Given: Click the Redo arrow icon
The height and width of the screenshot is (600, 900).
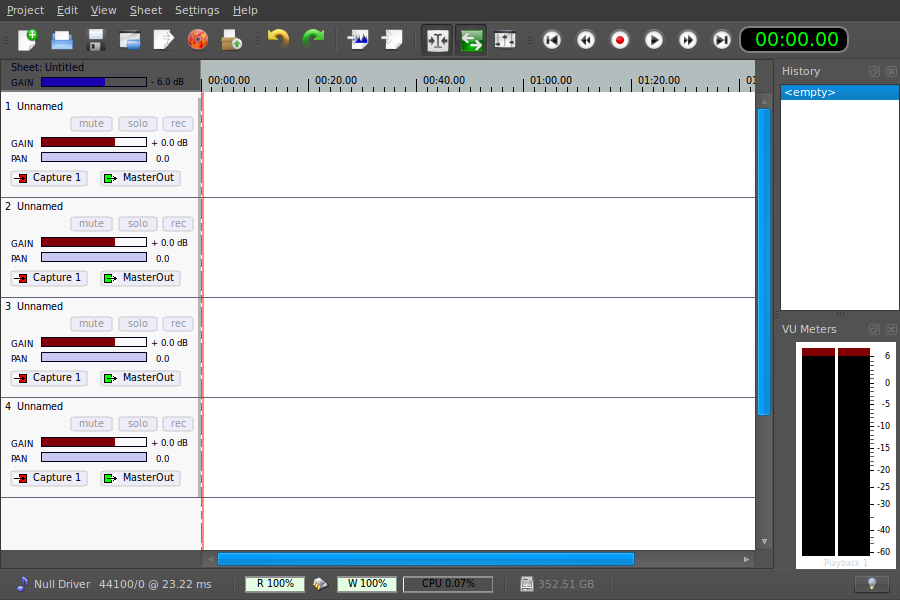Looking at the screenshot, I should [x=310, y=40].
